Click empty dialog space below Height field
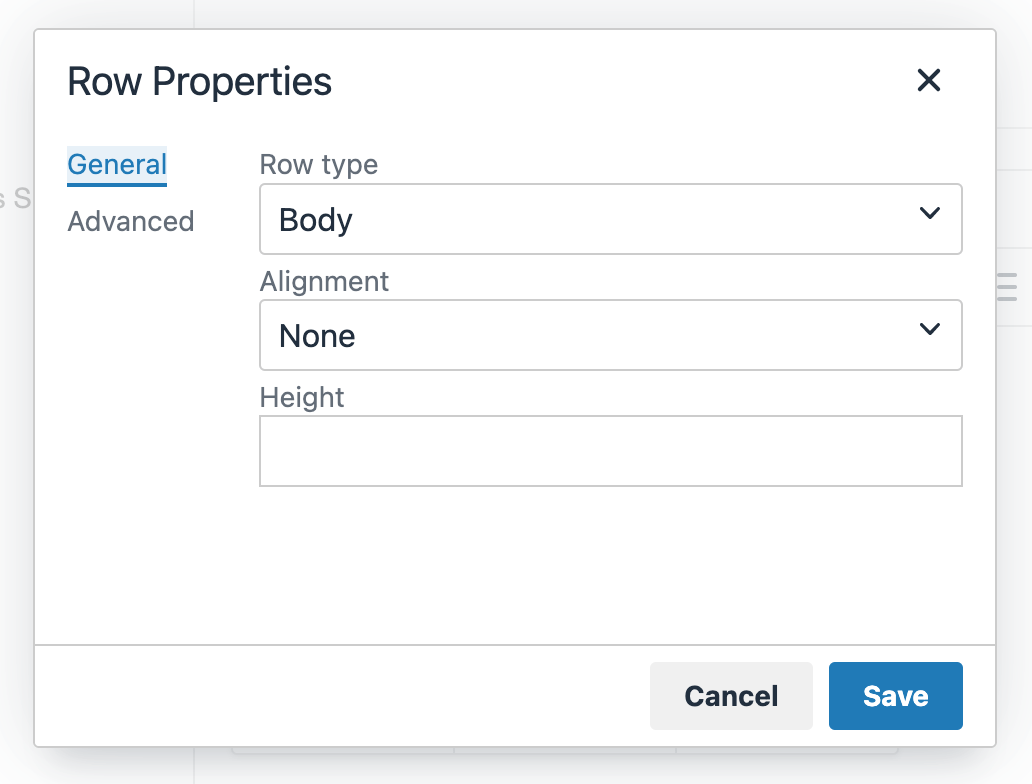 point(610,565)
